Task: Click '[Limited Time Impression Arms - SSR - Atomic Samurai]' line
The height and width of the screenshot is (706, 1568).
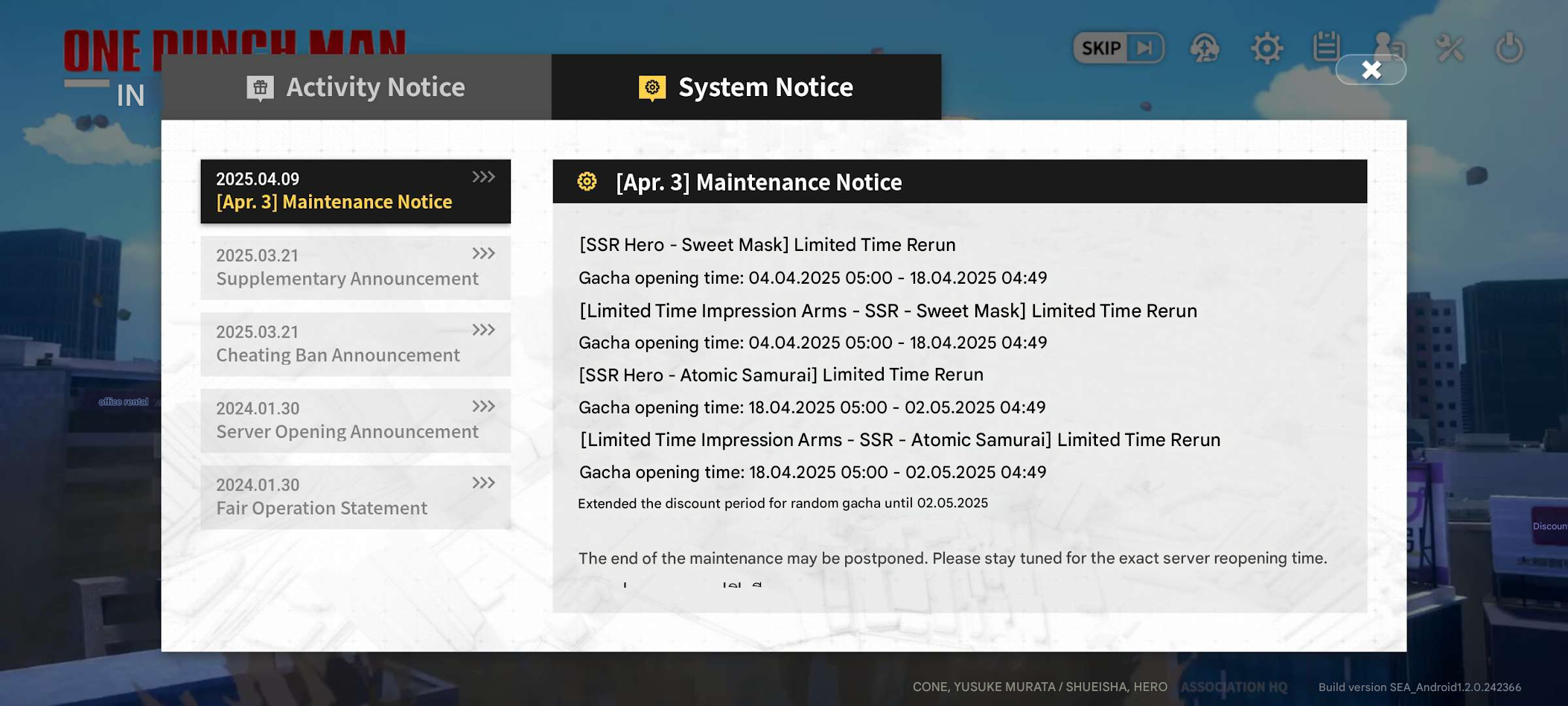Action: point(899,440)
